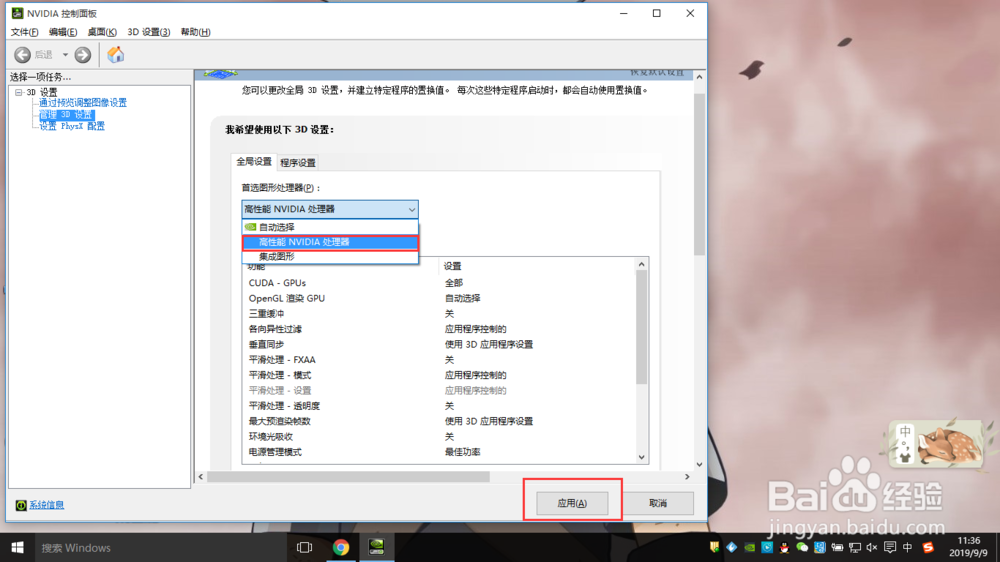Click the Forward arrow in the toolbar
The height and width of the screenshot is (562, 1000).
point(83,55)
